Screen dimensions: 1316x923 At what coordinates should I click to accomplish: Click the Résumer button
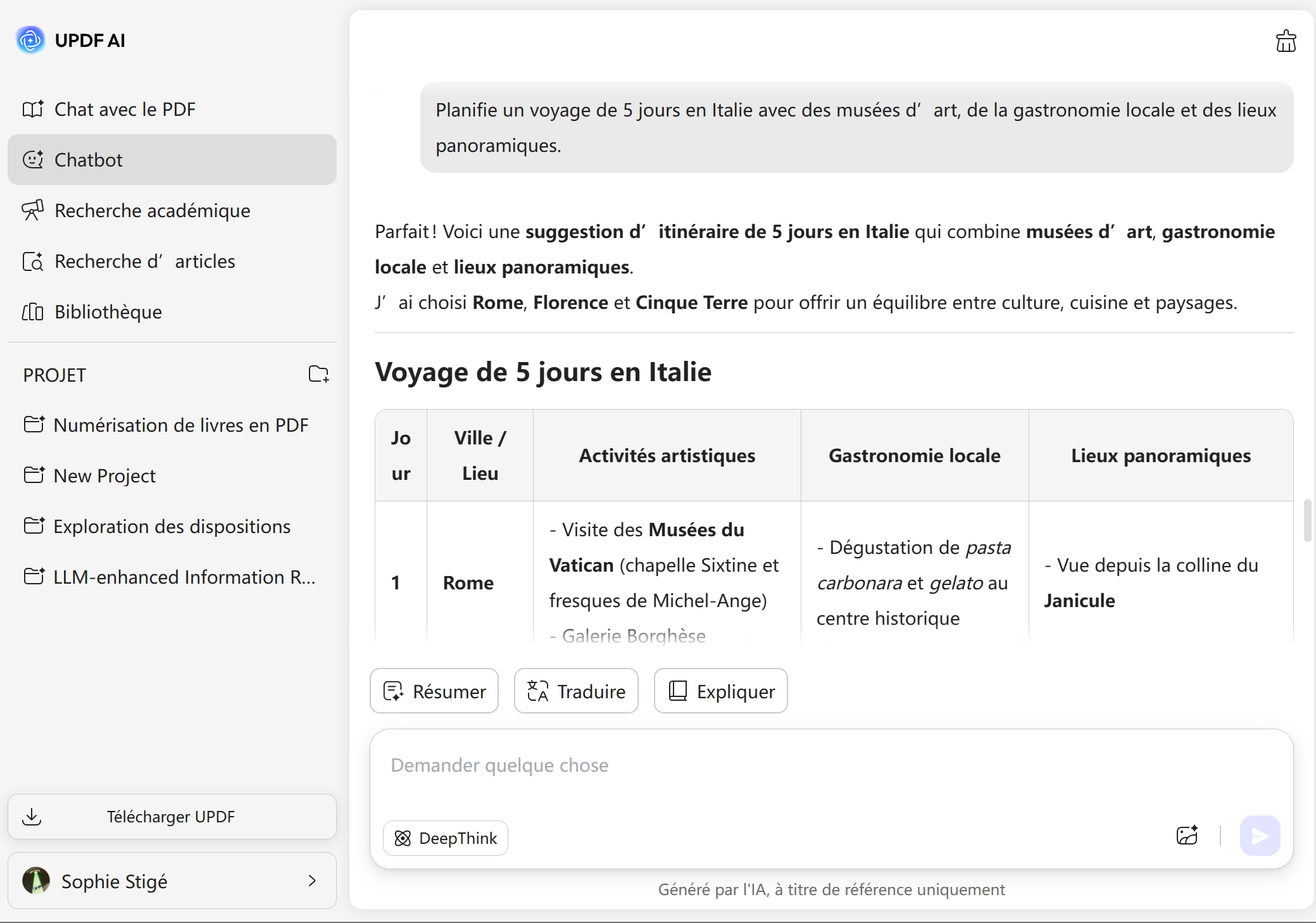[434, 691]
